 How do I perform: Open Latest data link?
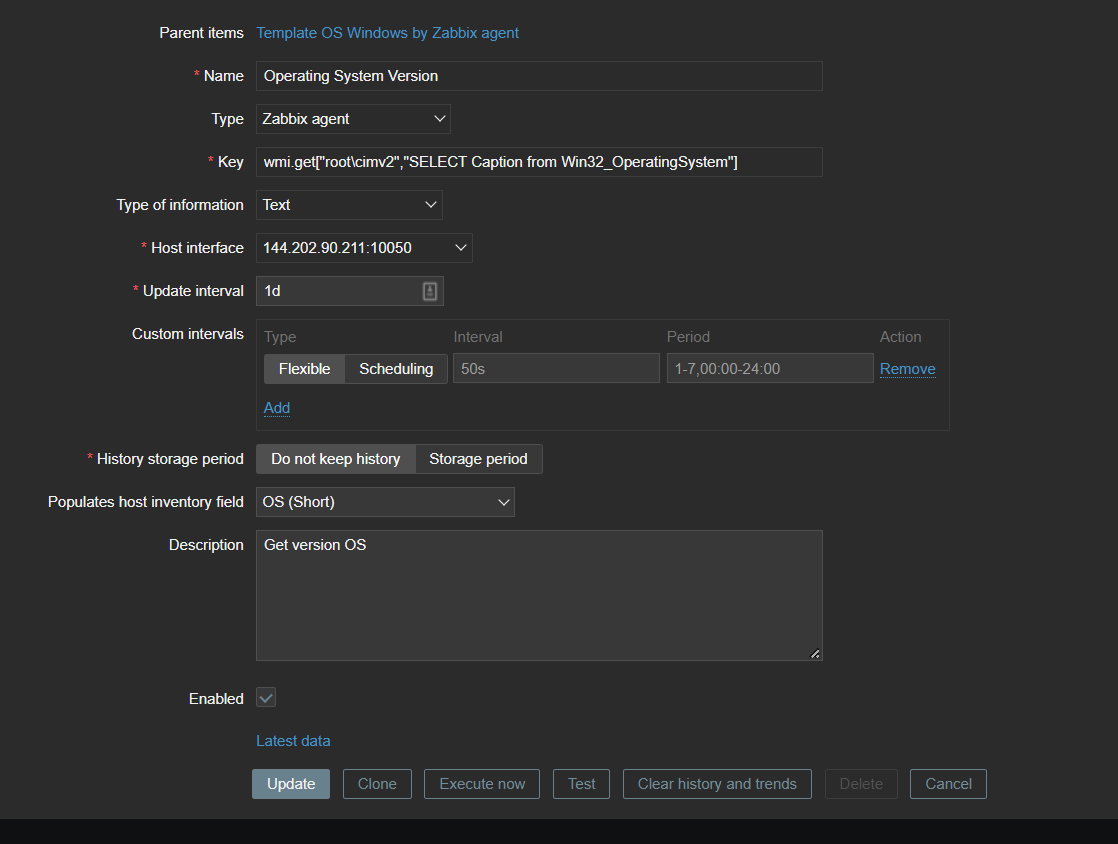(293, 741)
